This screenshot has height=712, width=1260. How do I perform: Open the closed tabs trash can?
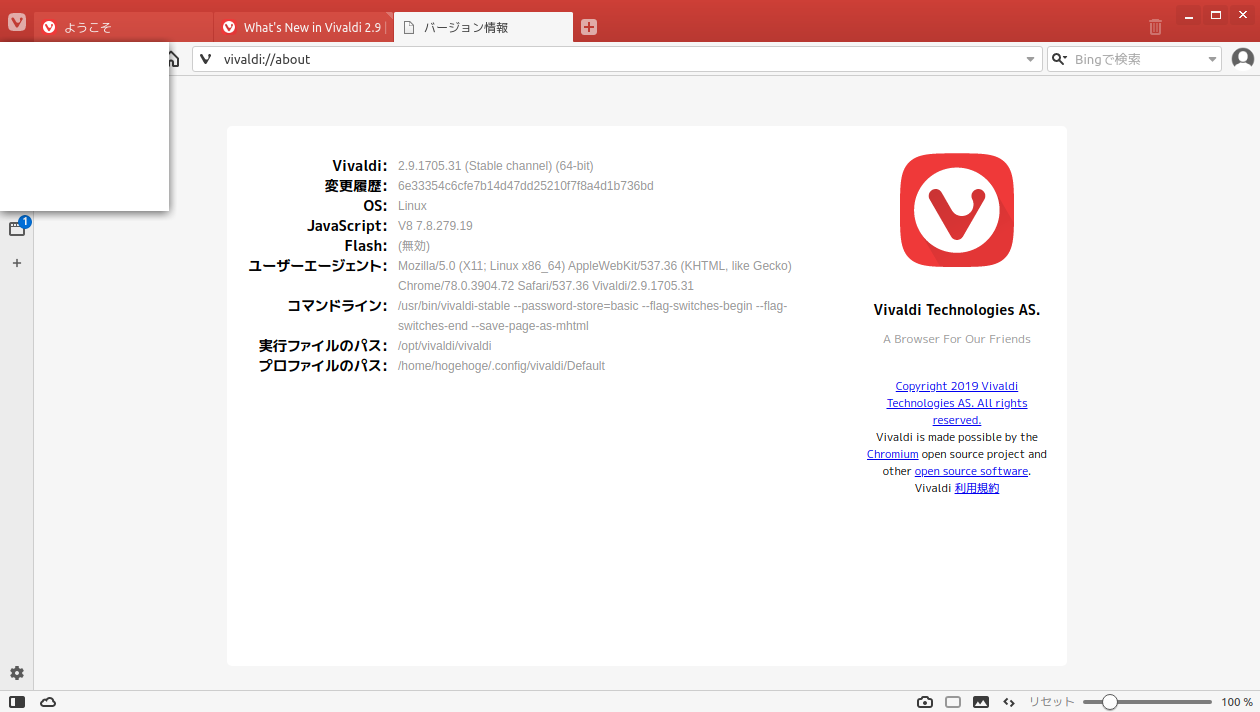click(x=1155, y=27)
